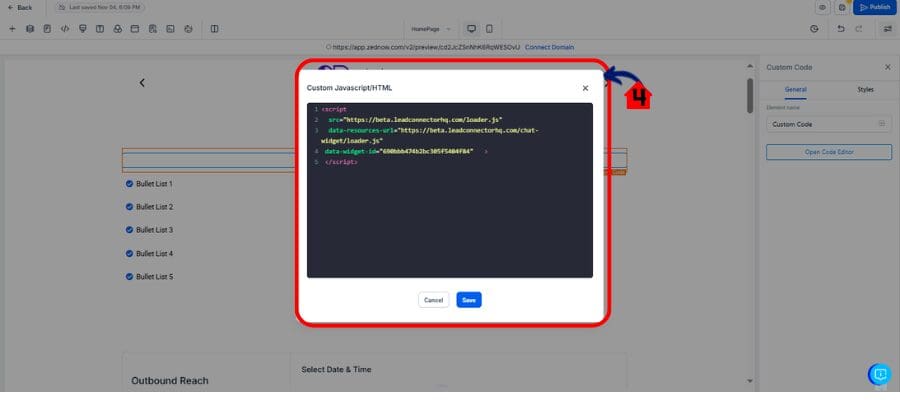Click the Connect Domain link
Viewport: 900px width, 400px height.
[549, 47]
